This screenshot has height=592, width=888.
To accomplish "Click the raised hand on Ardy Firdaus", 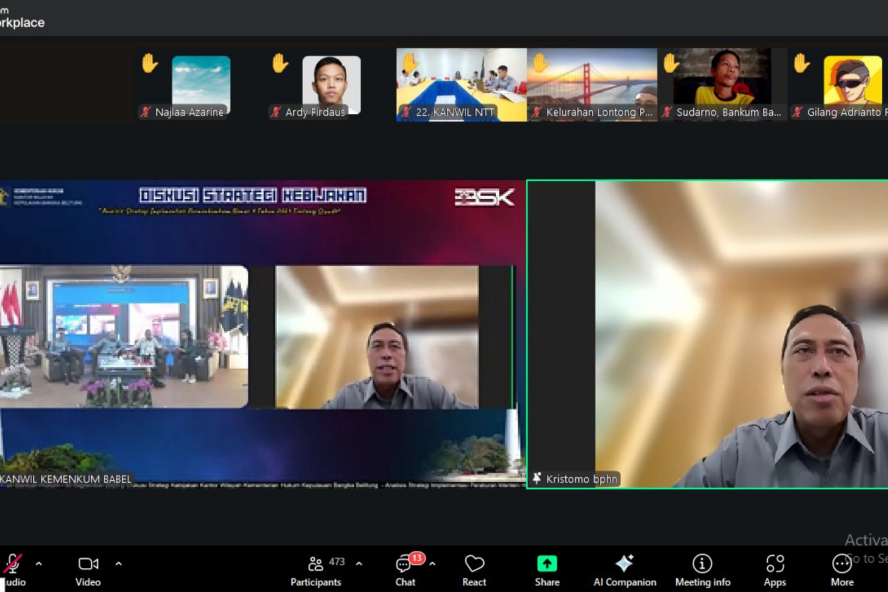I will point(280,63).
